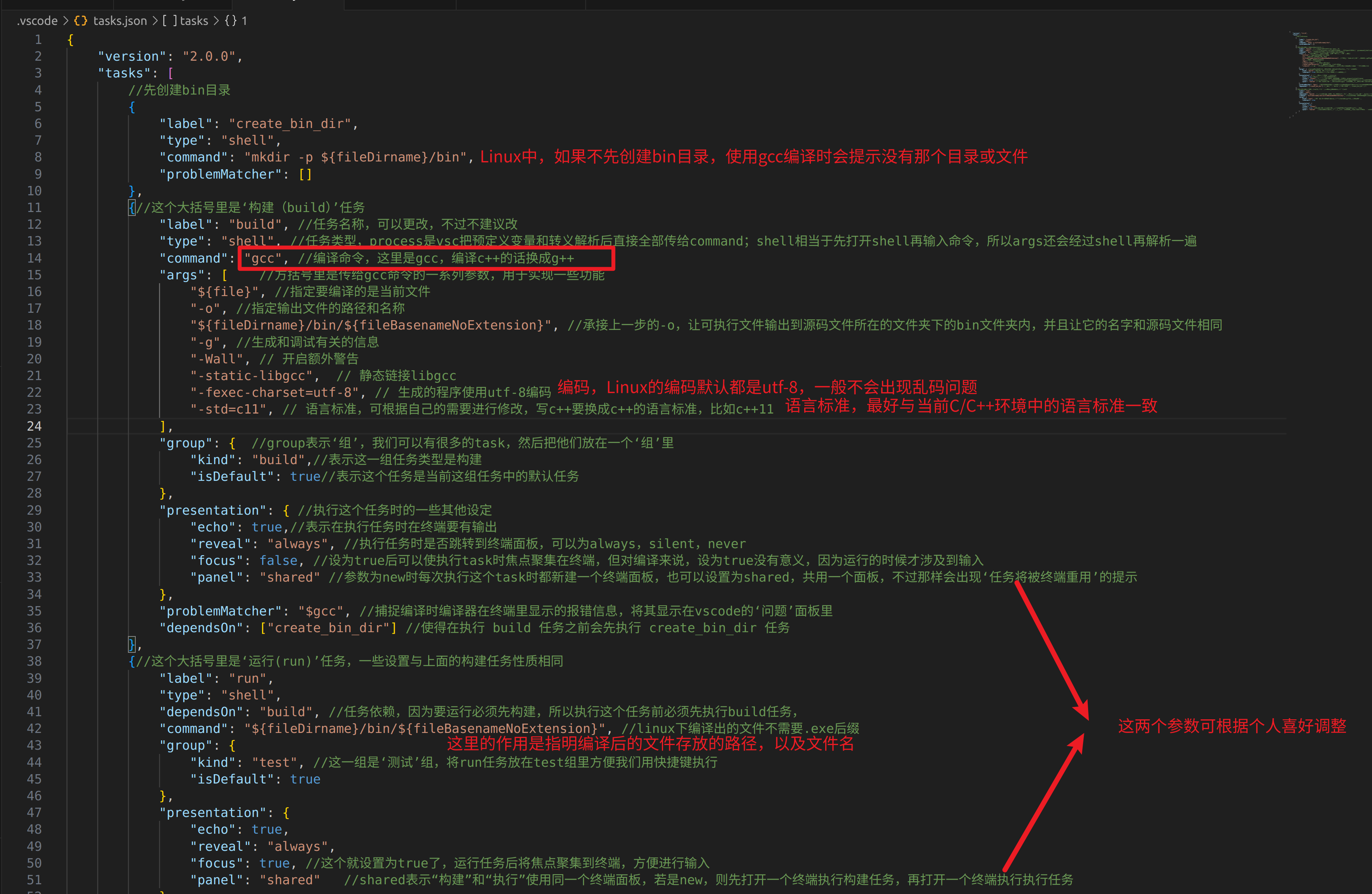Click the "-std=c11" argument string
1372x894 pixels.
[x=228, y=410]
